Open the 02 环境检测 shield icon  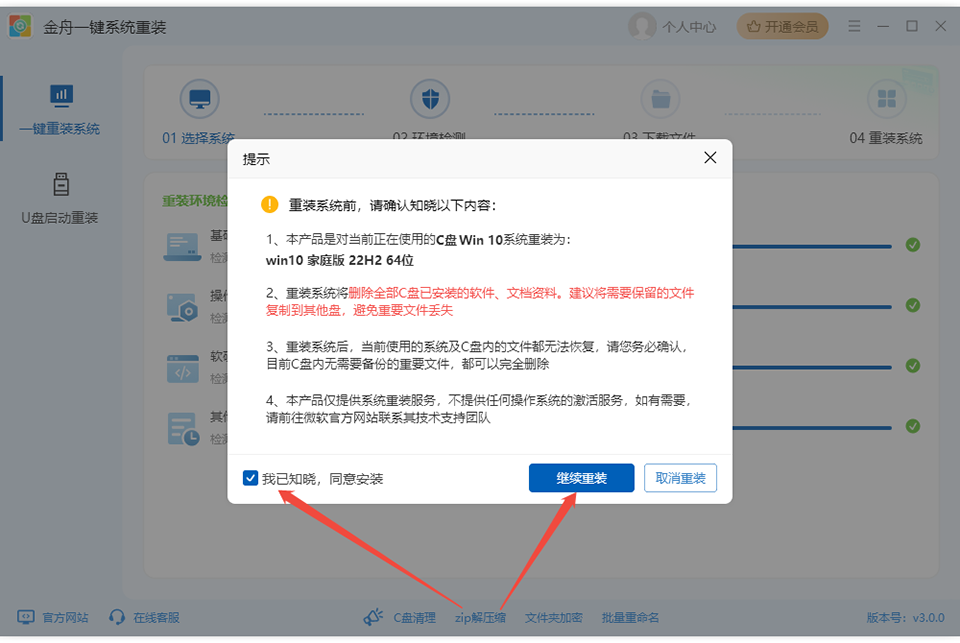tap(430, 98)
